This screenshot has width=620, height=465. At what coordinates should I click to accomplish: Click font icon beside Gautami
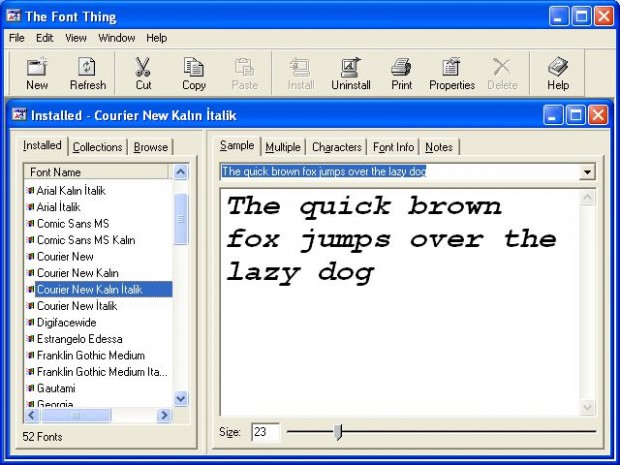pos(30,388)
